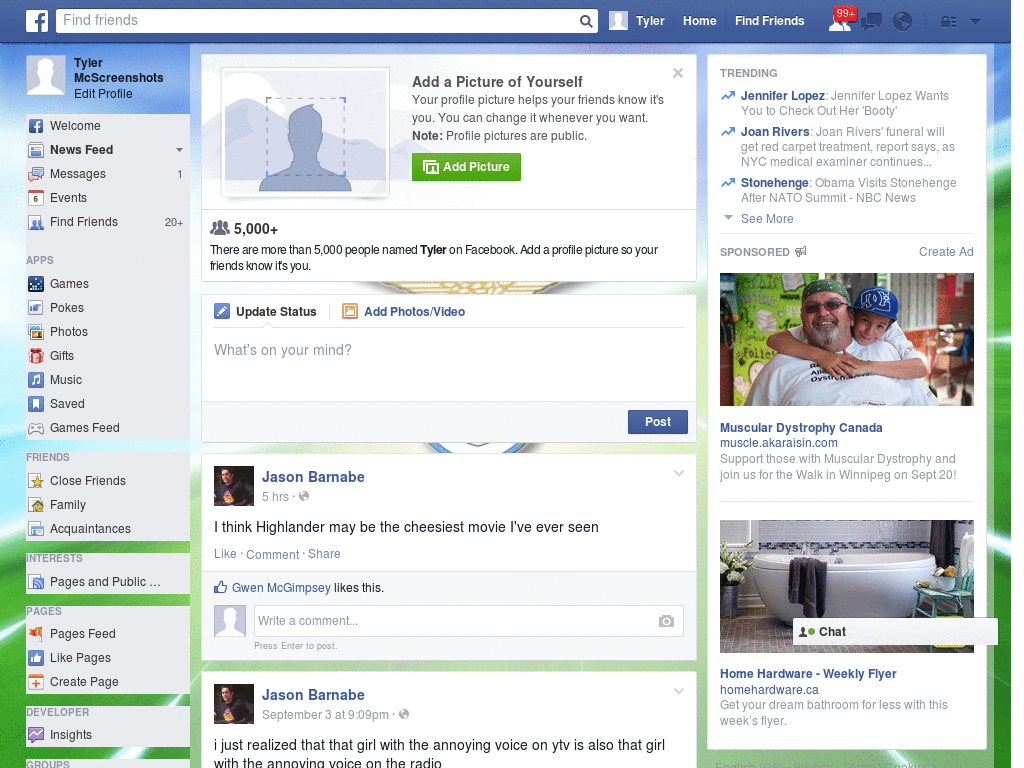Open Like Pages

pos(108,658)
